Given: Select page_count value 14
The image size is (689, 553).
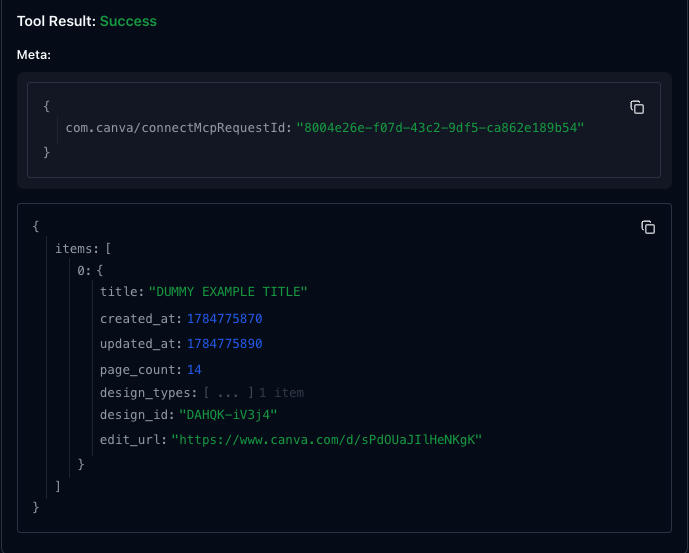Looking at the screenshot, I should 194,370.
